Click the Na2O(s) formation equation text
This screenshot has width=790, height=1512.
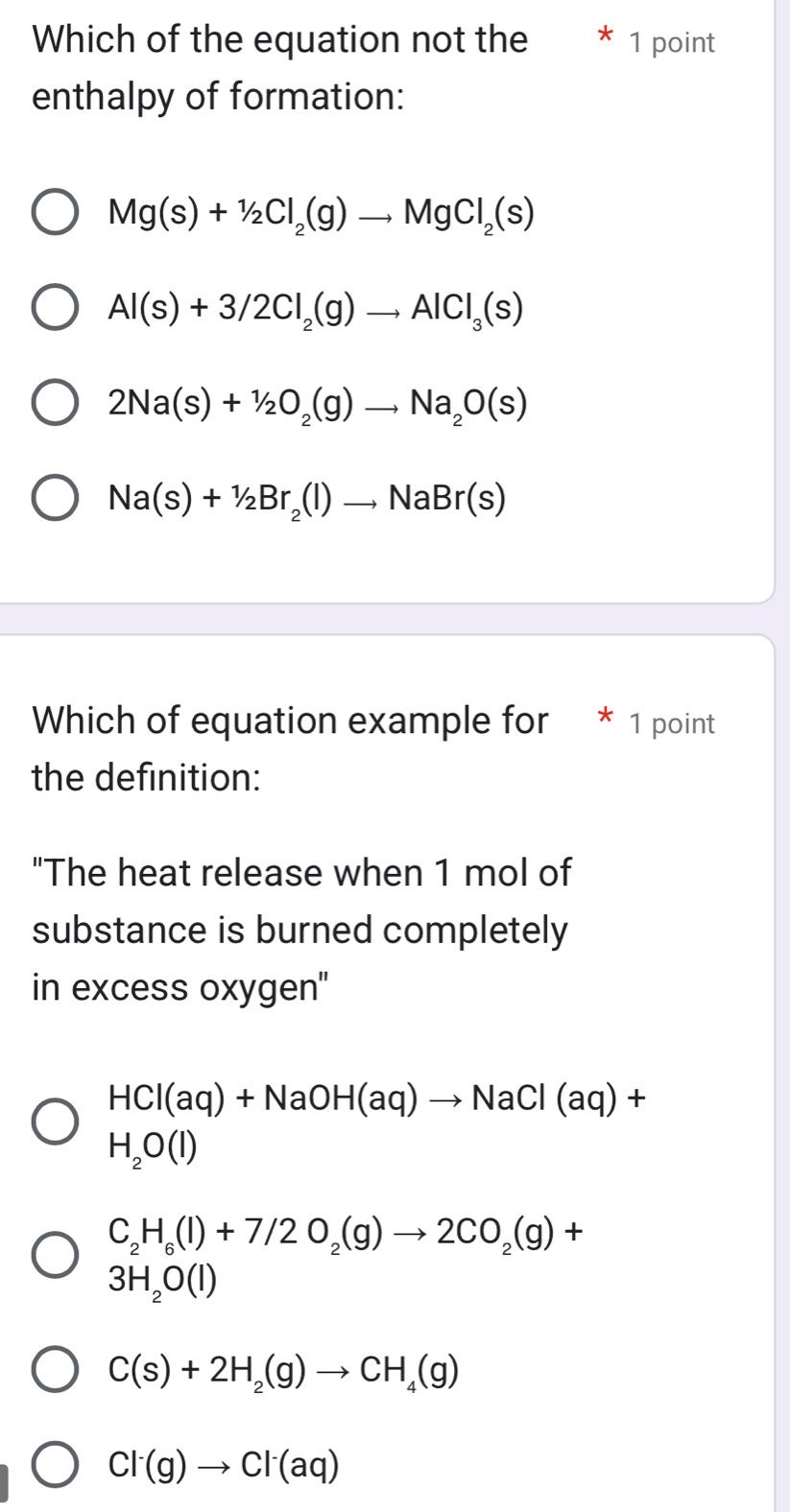318,405
